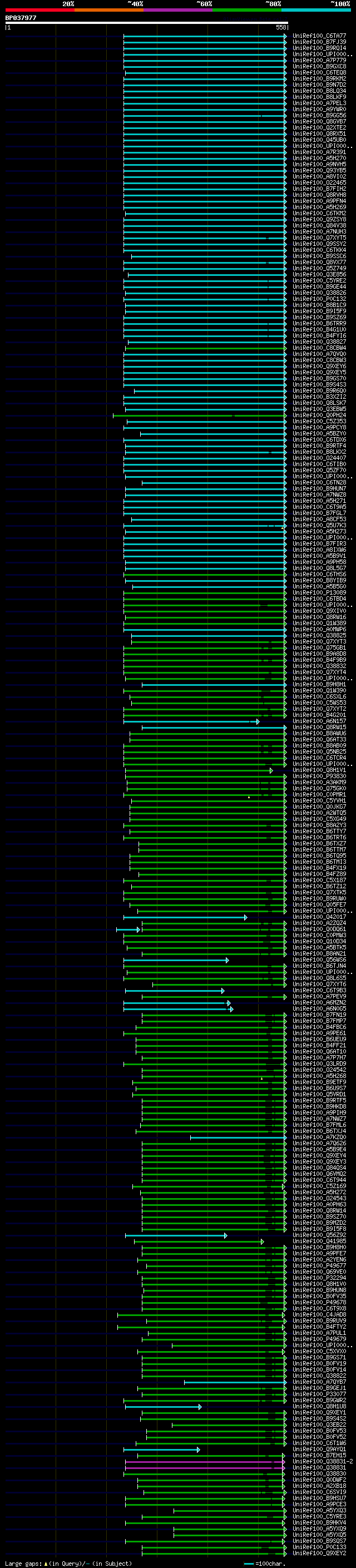Click UniRef100_P93830 label
Viewport: 356px width, 1568px height.
pos(319,776)
